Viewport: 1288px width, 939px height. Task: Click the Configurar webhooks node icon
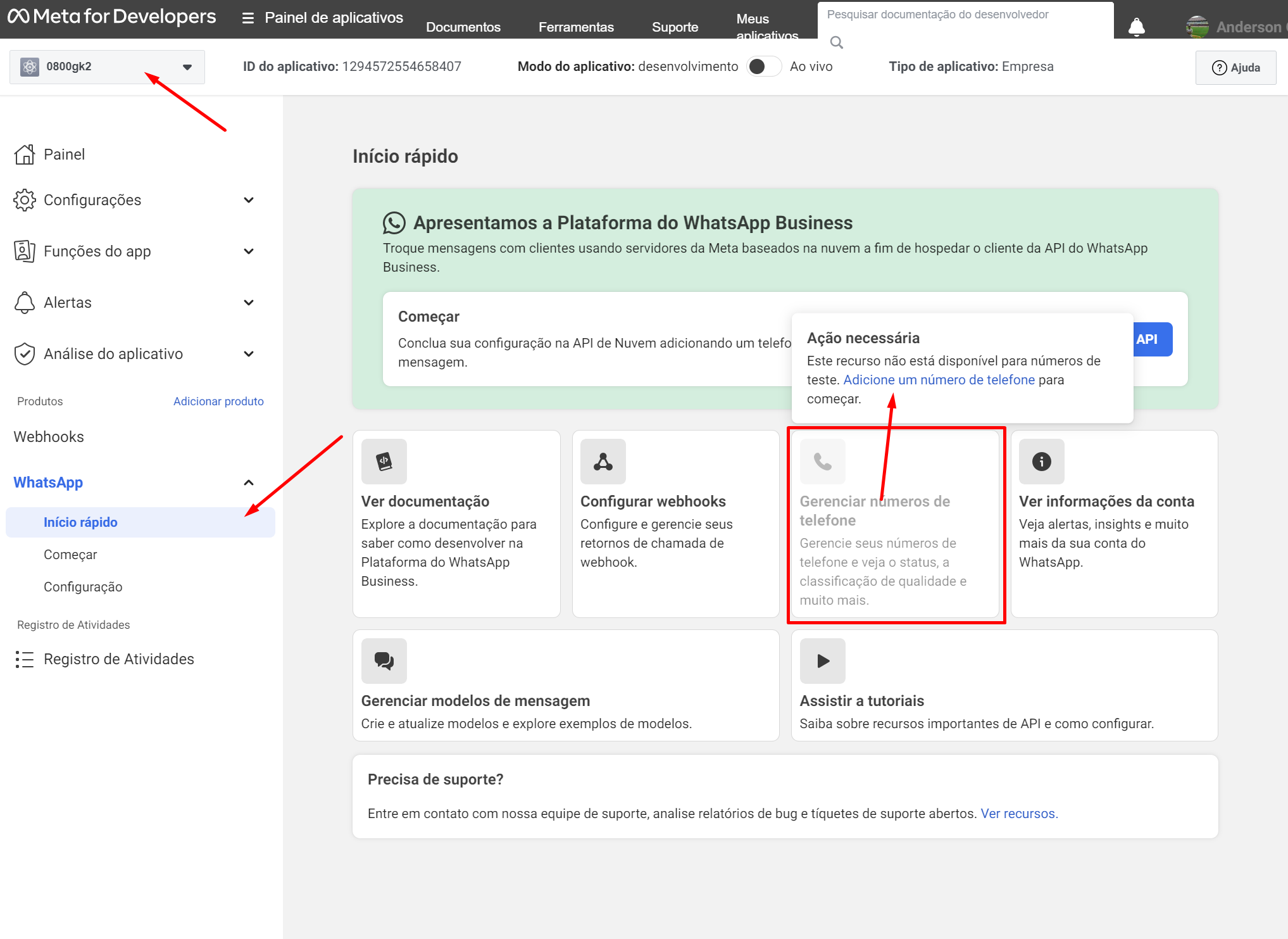[x=603, y=462]
